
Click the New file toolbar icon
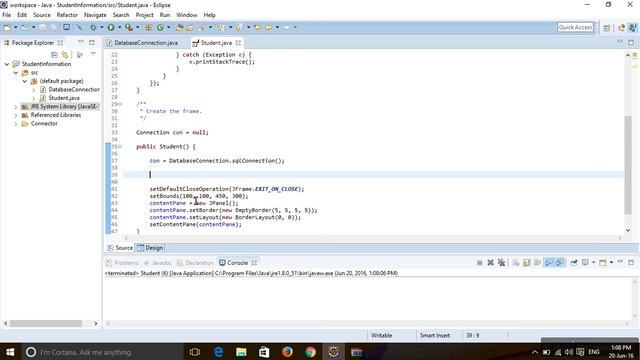(7, 27)
